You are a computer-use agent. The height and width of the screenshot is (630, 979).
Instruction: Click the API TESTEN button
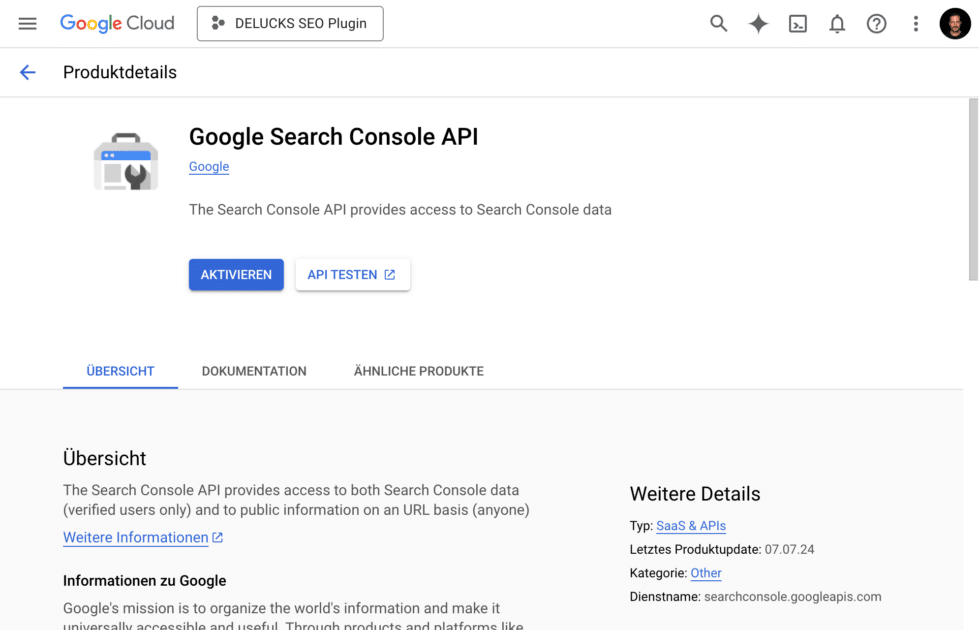point(353,275)
